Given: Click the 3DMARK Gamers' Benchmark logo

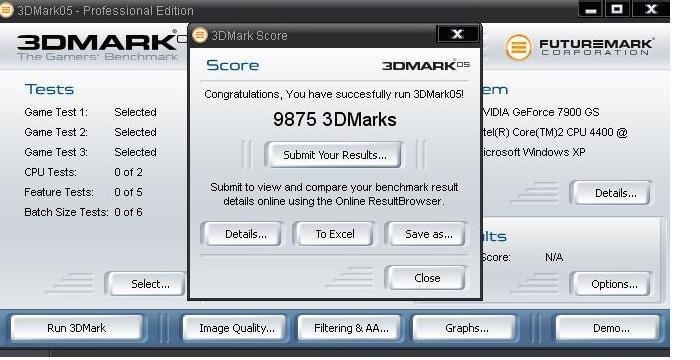Looking at the screenshot, I should click(101, 46).
